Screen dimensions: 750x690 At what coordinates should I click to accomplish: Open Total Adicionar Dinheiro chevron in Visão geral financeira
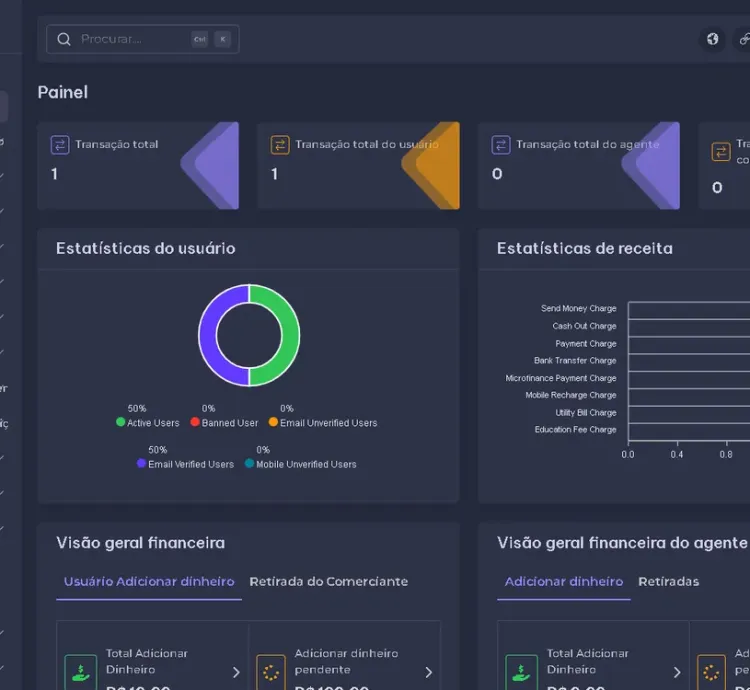coord(236,672)
